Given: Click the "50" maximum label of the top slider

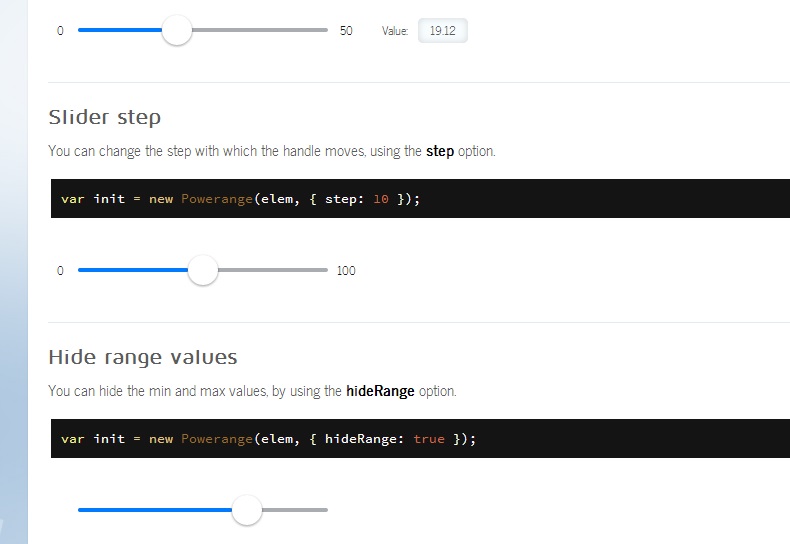Looking at the screenshot, I should coord(346,31).
